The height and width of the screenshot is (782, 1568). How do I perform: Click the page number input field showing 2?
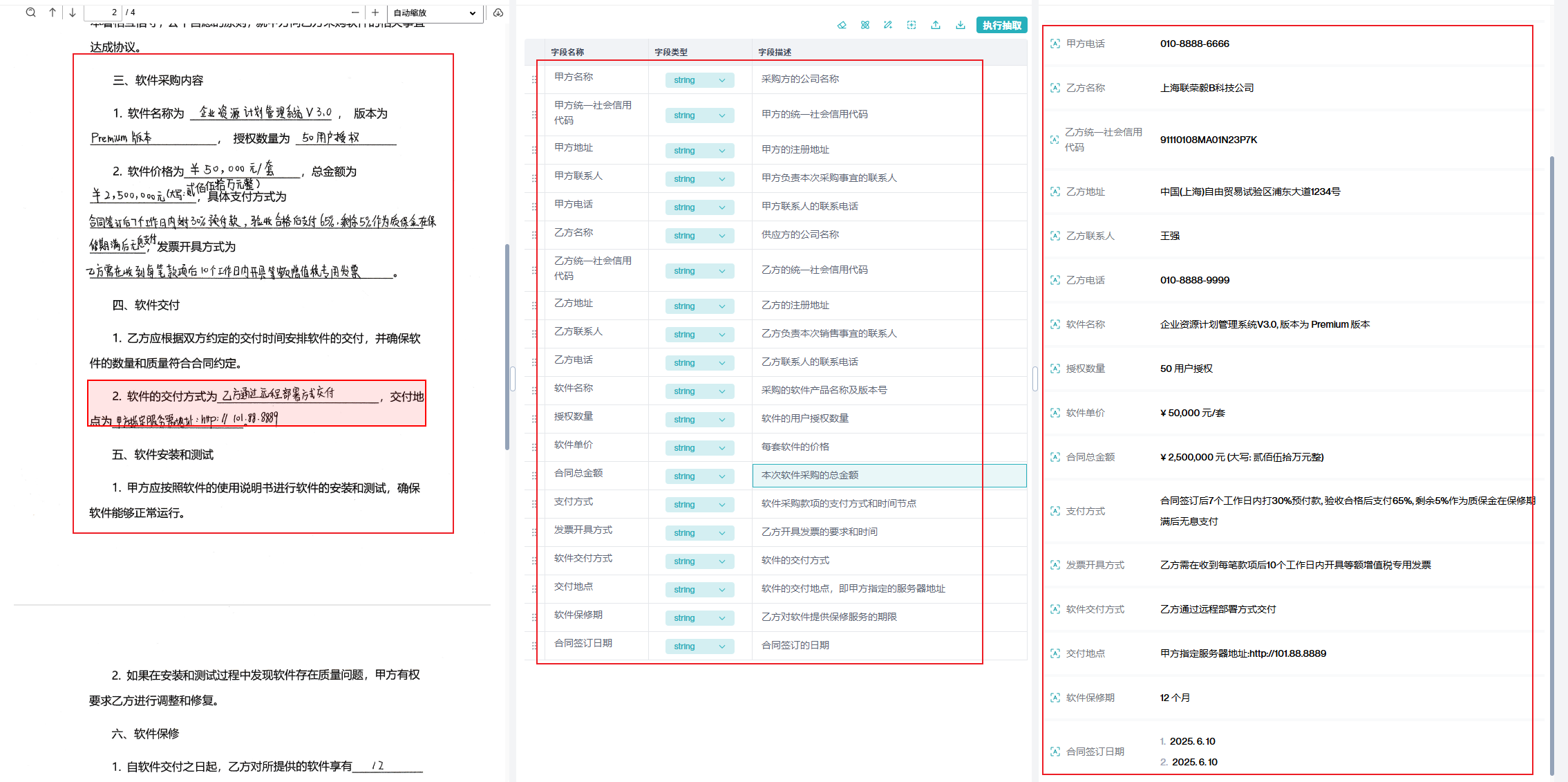102,12
